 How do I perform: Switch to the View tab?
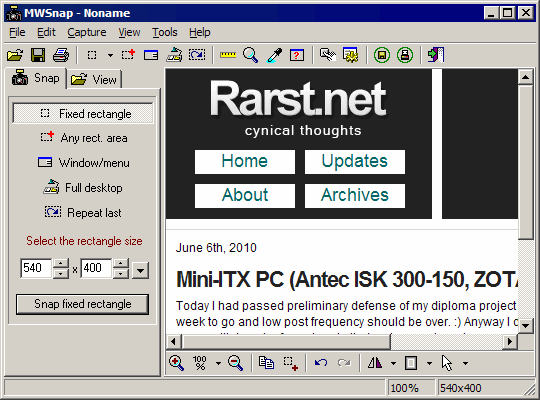tap(94, 80)
